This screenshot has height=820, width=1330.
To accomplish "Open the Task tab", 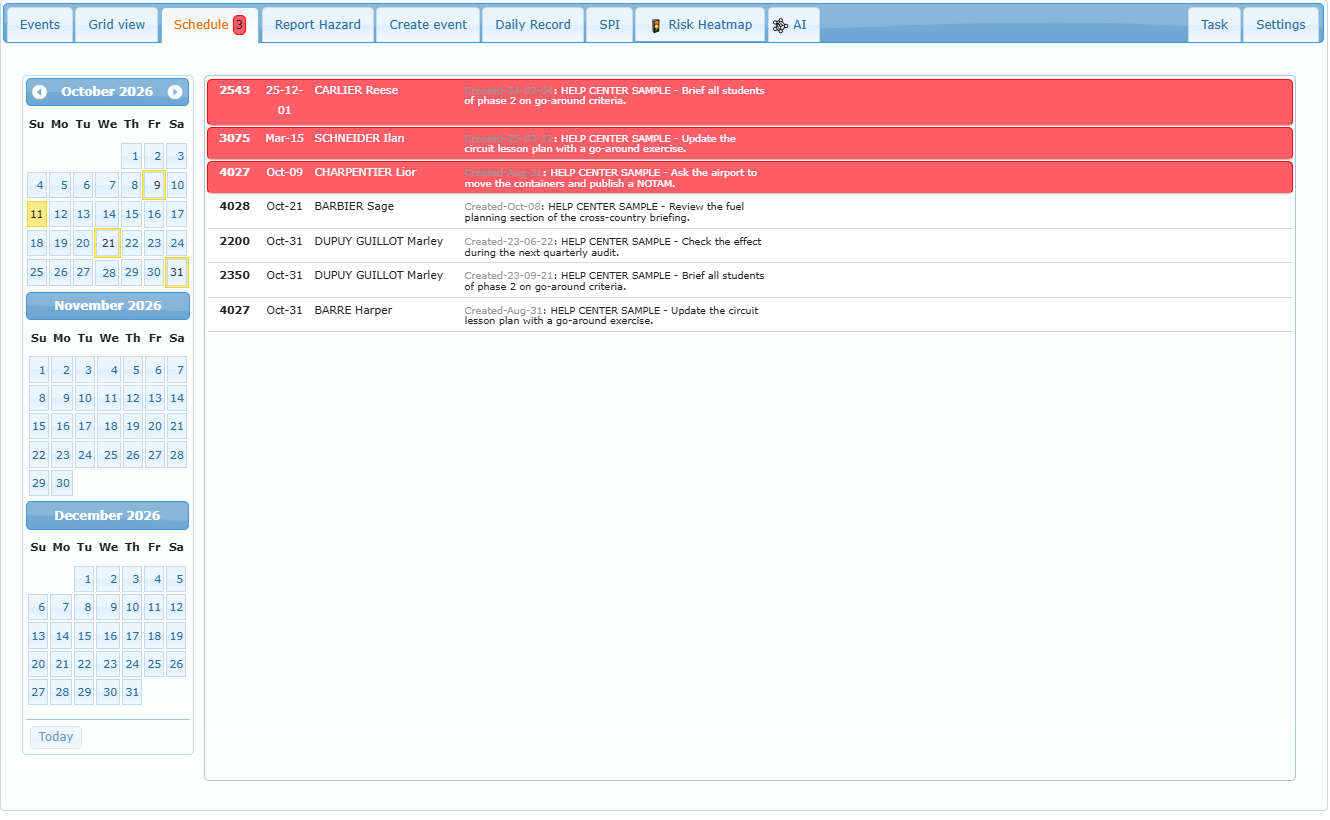I will click(x=1215, y=25).
